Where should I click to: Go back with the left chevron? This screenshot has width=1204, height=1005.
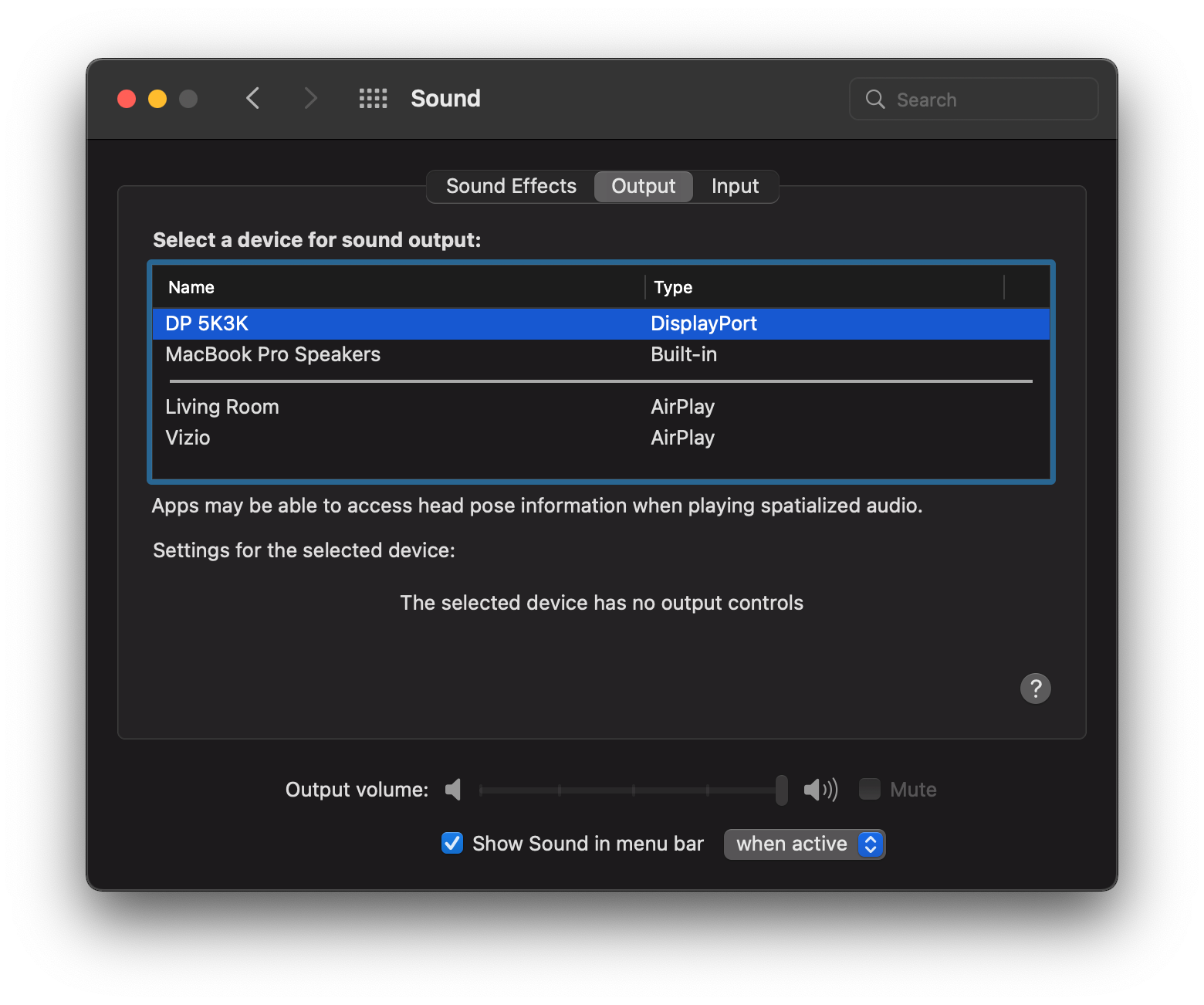click(252, 98)
